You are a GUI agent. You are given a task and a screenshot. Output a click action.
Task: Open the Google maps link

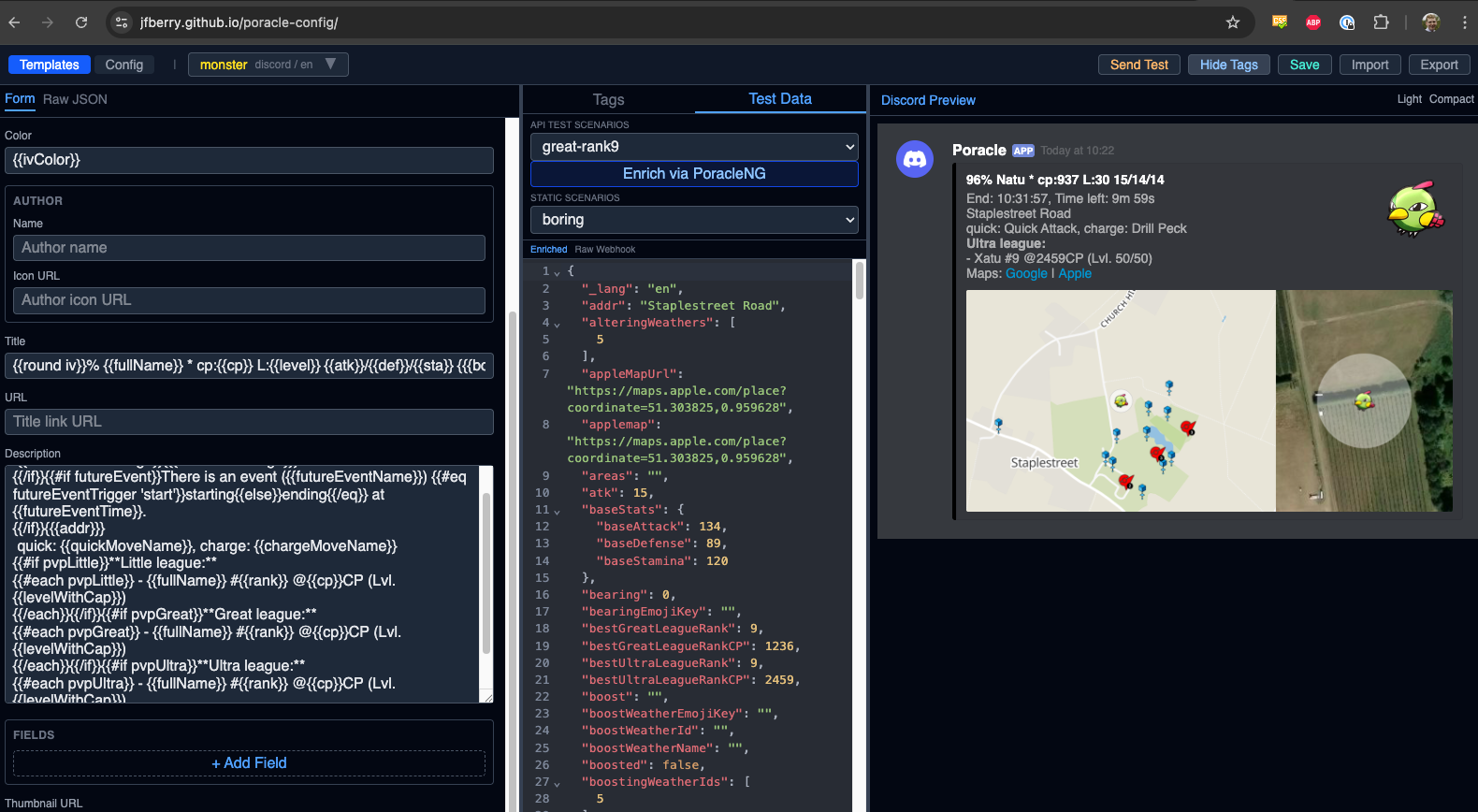[x=1026, y=273]
